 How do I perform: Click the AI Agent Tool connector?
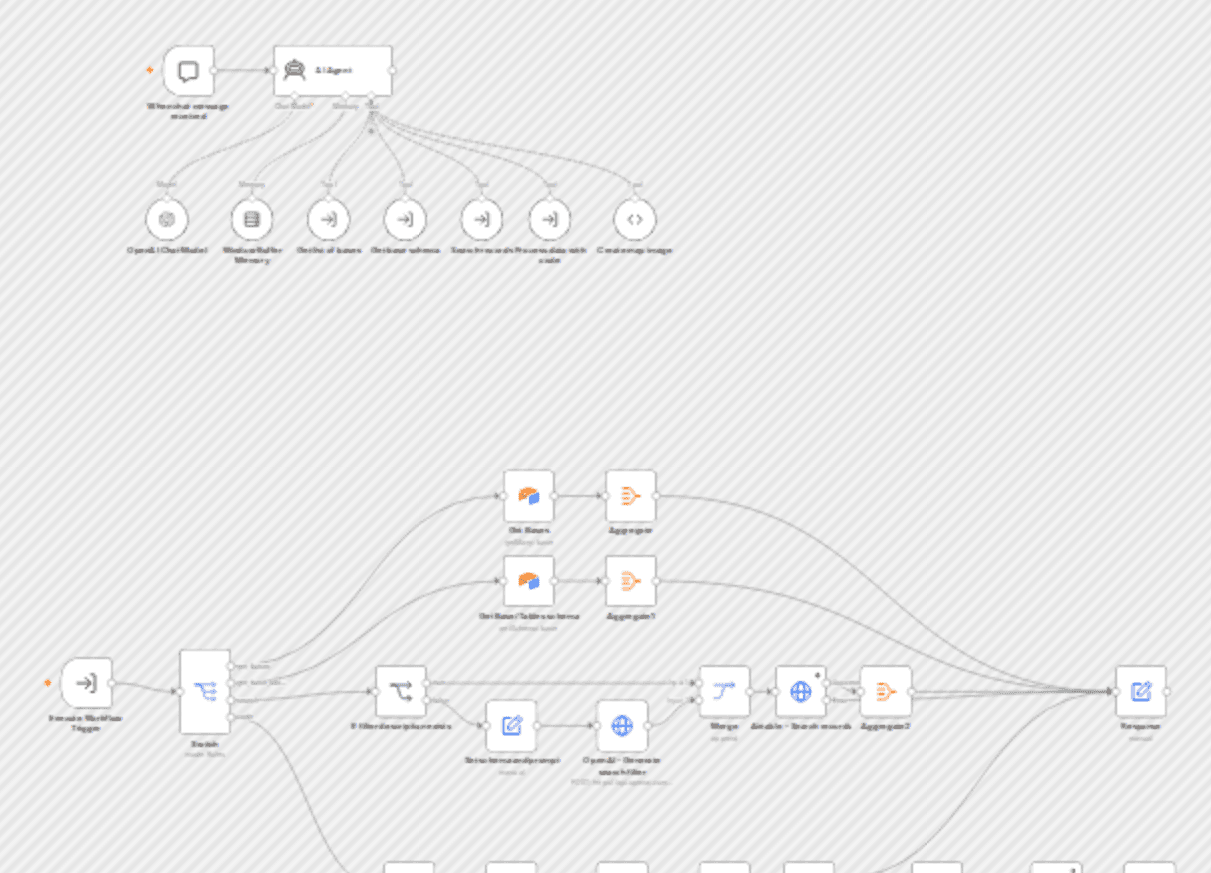click(371, 96)
